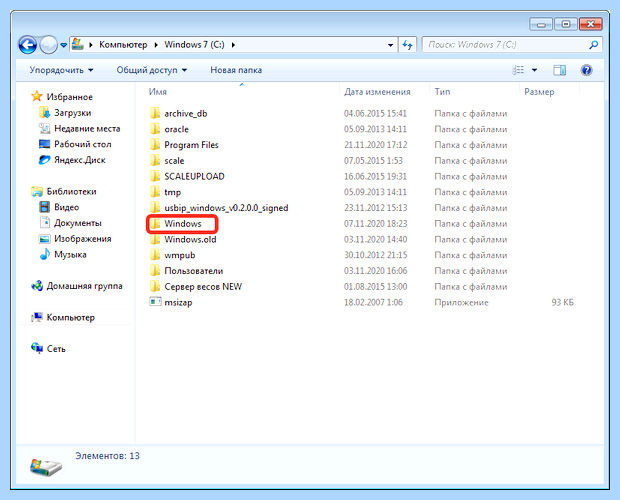Open the Упорядочить menu
Viewport: 620px width, 500px height.
pyautogui.click(x=61, y=70)
